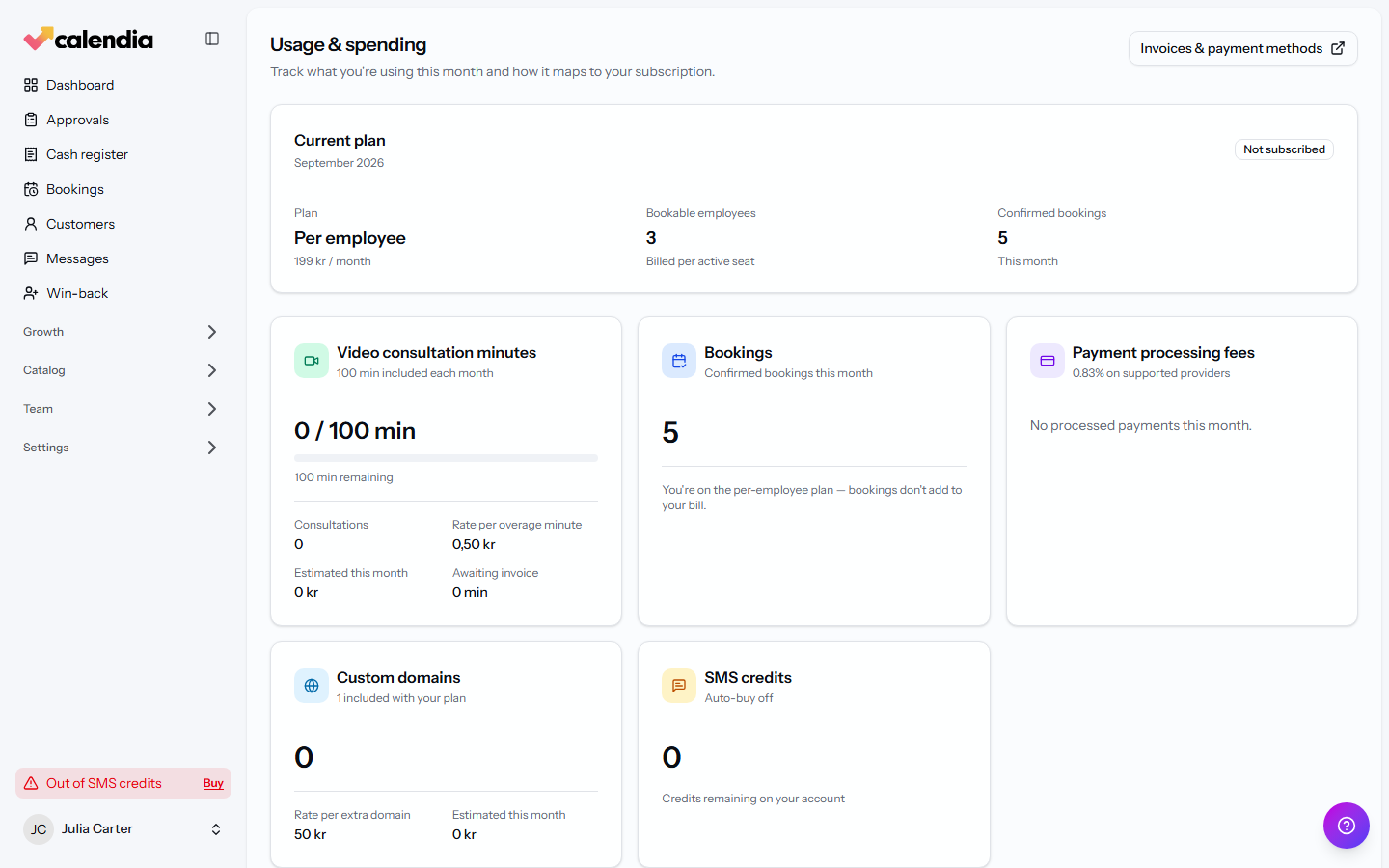Click the Julia Carter name
The height and width of the screenshot is (868, 1389).
tap(97, 829)
